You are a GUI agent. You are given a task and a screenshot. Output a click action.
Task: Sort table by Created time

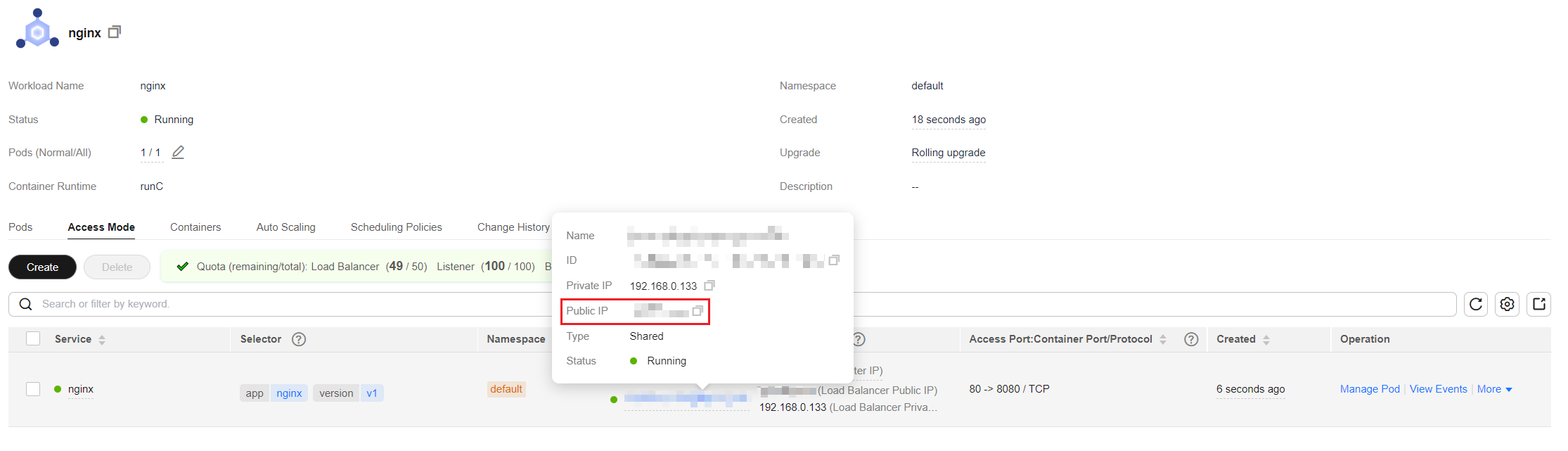(x=1266, y=340)
